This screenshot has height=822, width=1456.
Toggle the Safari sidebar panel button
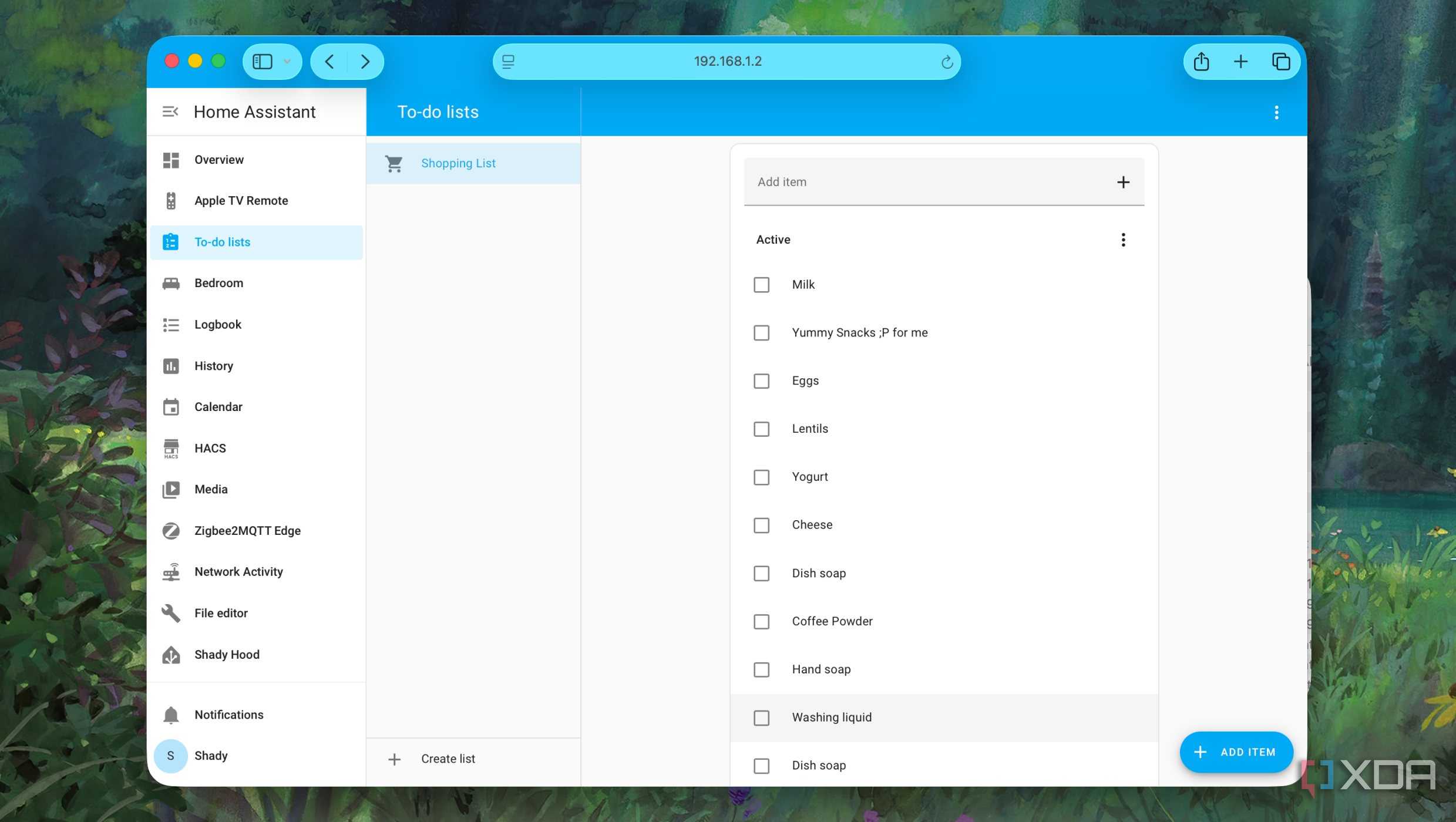263,62
